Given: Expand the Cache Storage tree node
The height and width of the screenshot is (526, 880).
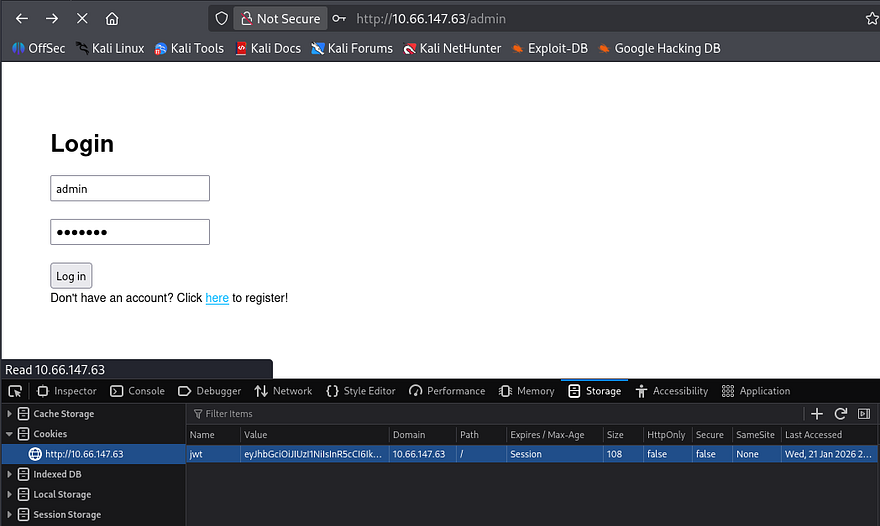Looking at the screenshot, I should (x=10, y=414).
